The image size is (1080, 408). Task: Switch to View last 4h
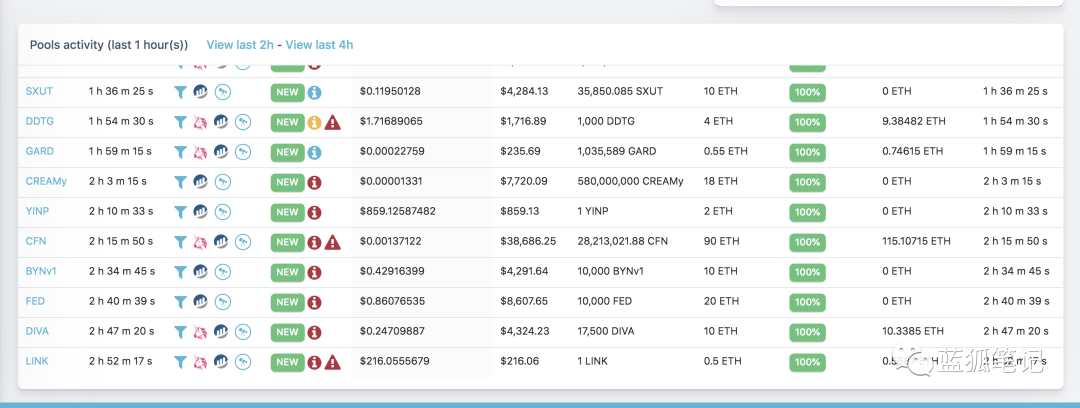(319, 45)
